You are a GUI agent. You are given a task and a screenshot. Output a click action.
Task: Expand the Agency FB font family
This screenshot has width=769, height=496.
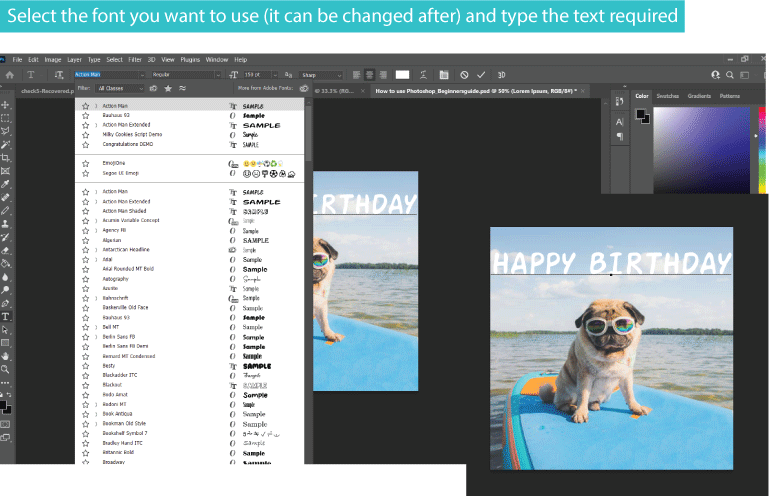(x=96, y=230)
